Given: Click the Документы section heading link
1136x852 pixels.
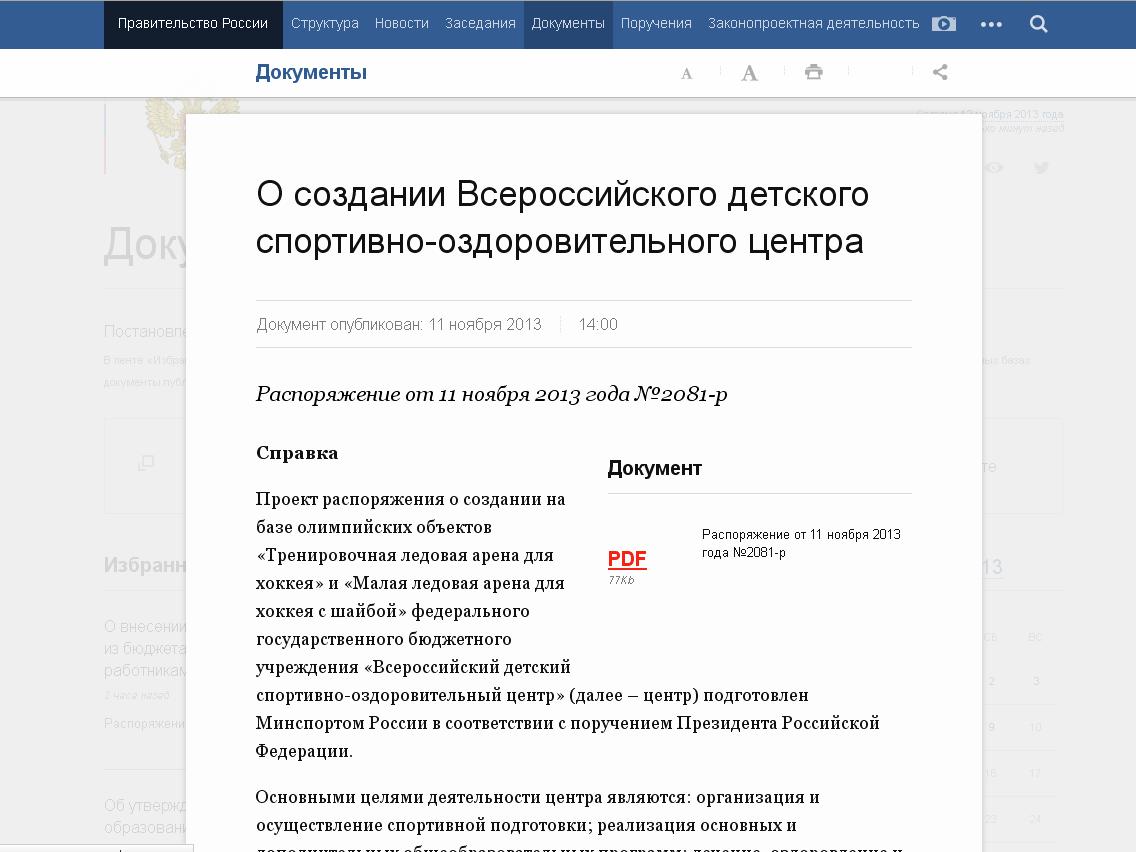Looking at the screenshot, I should point(311,72).
